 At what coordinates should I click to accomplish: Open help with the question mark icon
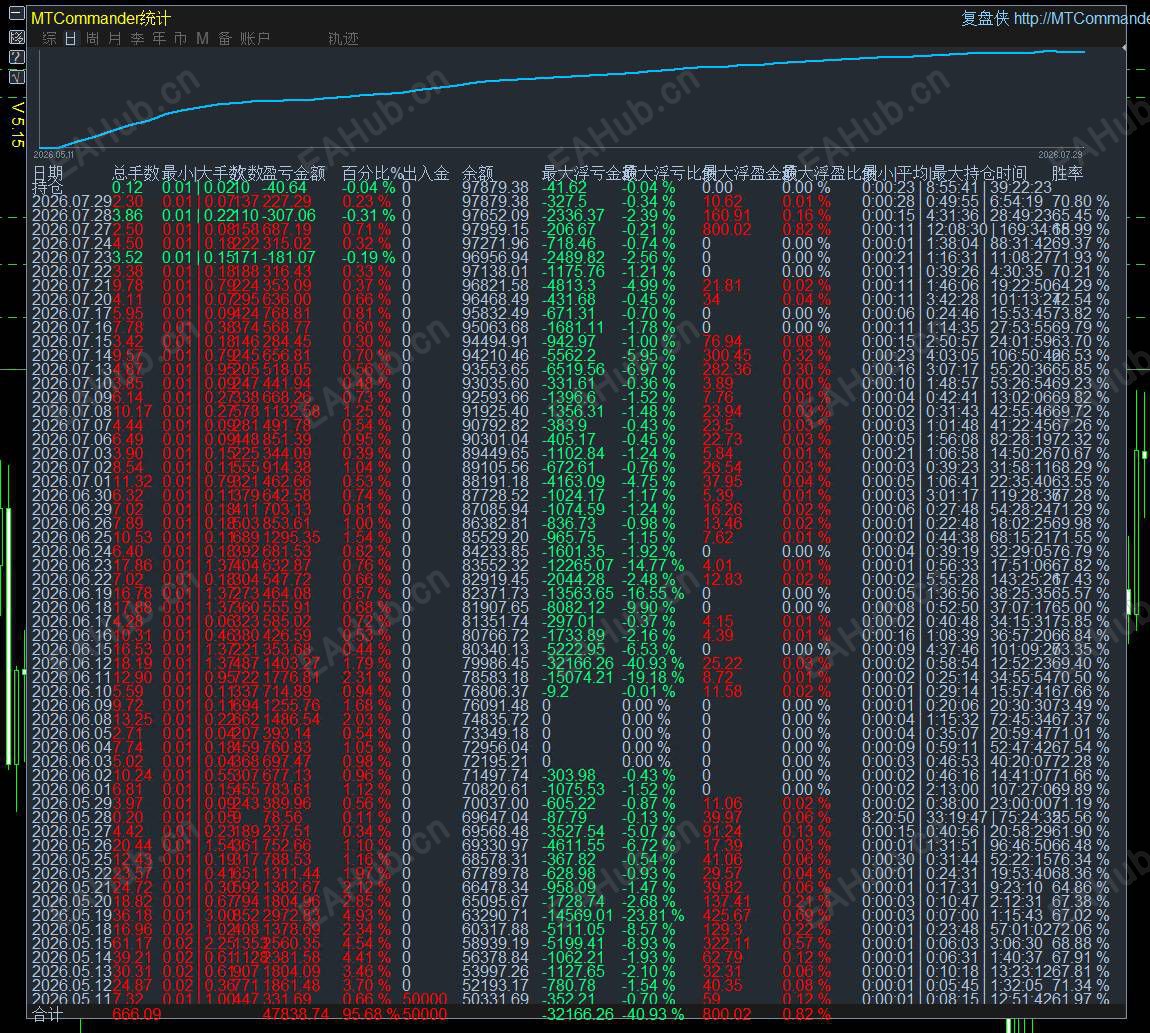pyautogui.click(x=16, y=57)
